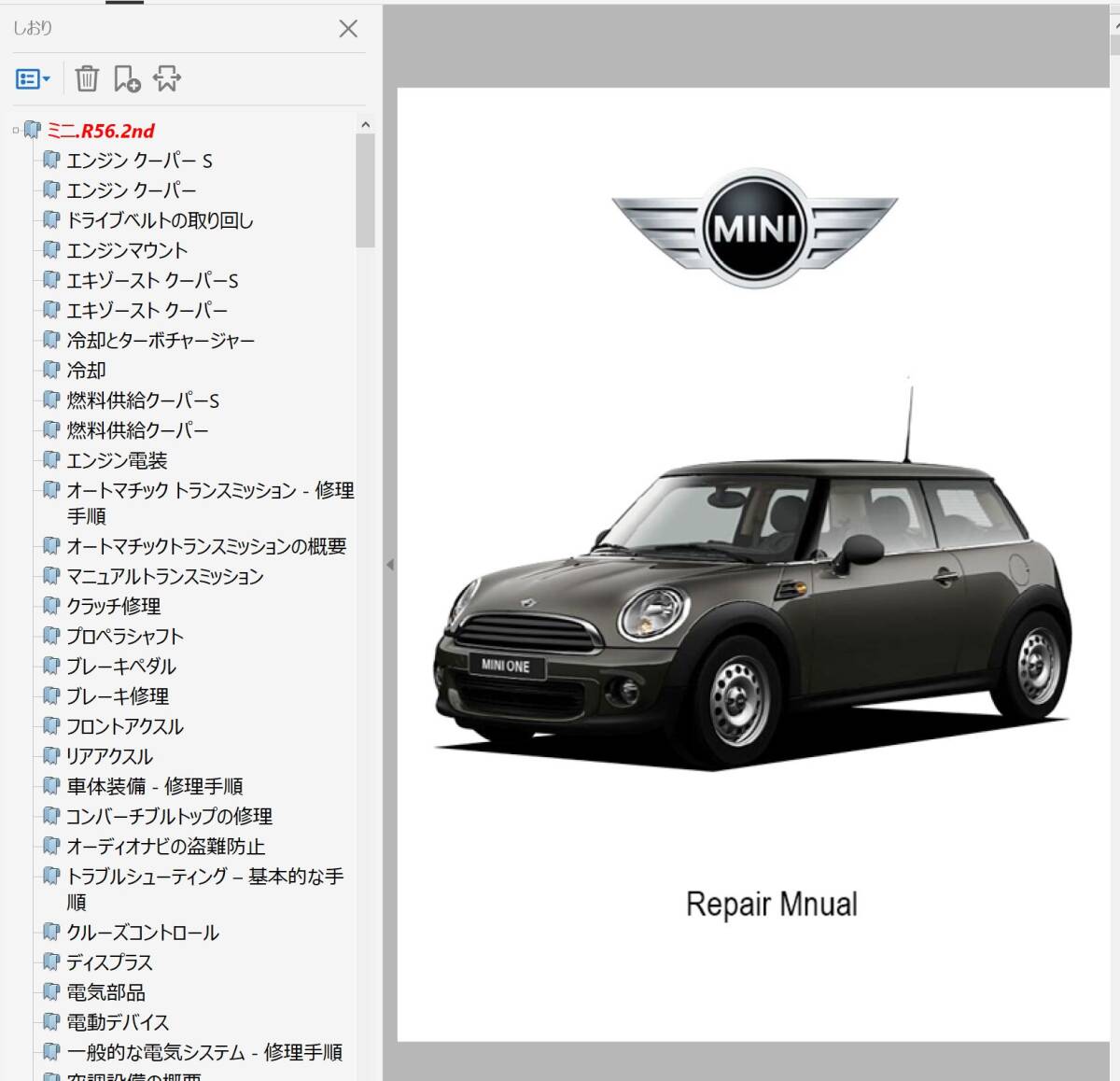
Task: Click the bookmark icon beside ディスプラス
Action: [51, 962]
